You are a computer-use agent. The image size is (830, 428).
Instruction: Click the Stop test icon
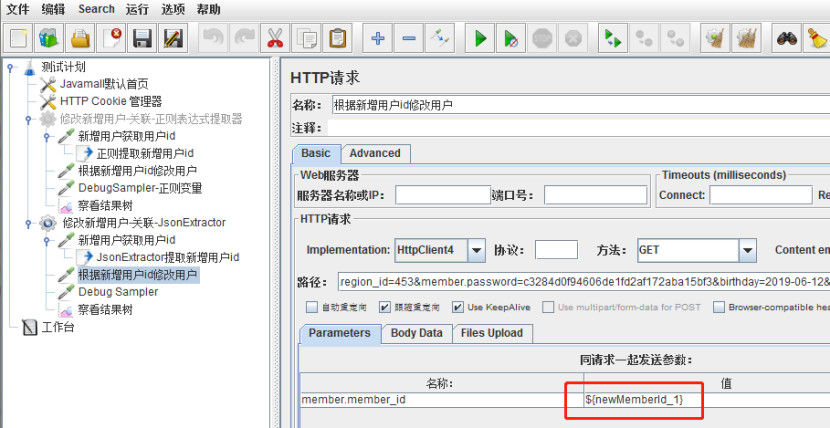[x=542, y=38]
